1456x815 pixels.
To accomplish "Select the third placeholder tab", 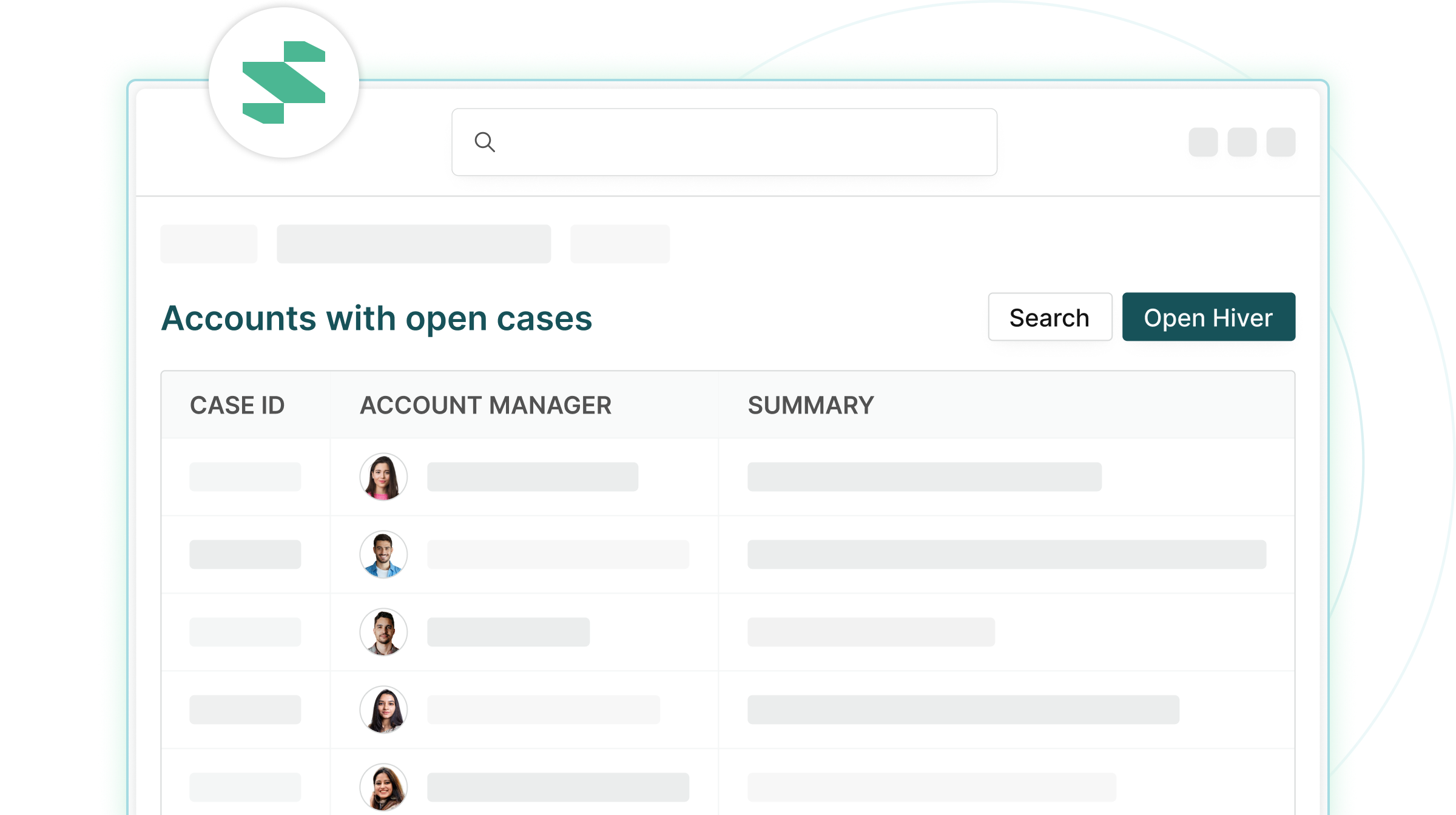I will tap(620, 244).
